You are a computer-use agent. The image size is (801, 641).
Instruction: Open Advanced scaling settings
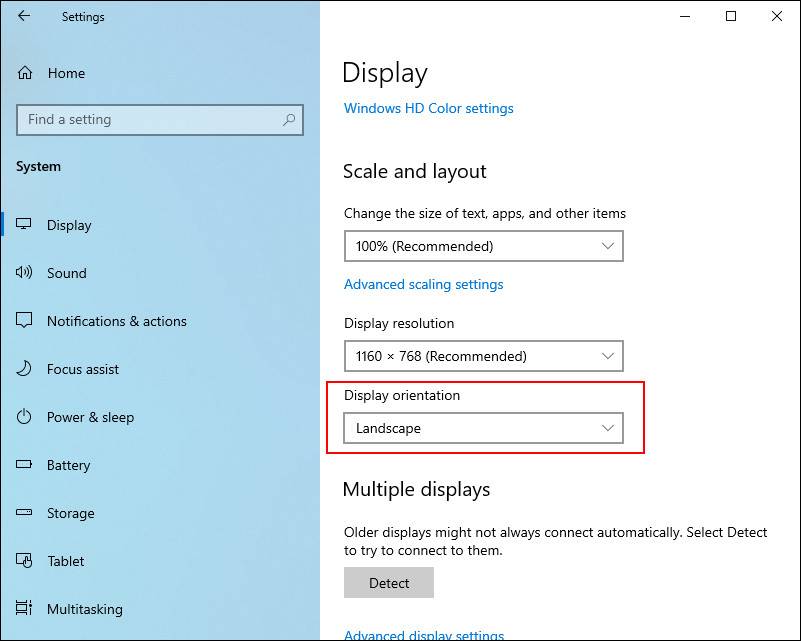pyautogui.click(x=423, y=284)
